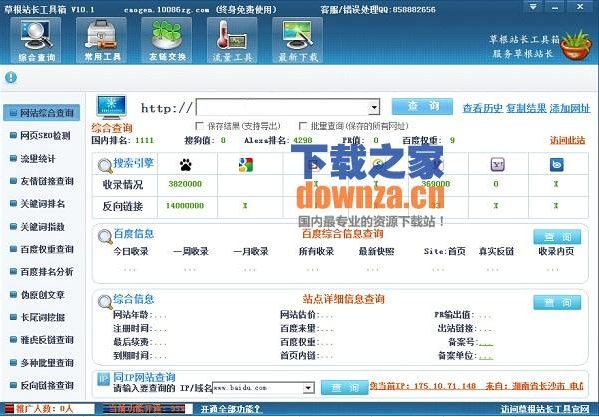Viewport: 599px width, 417px height.
Task: Click the blue exclamation info icon
Action: pos(11,78)
